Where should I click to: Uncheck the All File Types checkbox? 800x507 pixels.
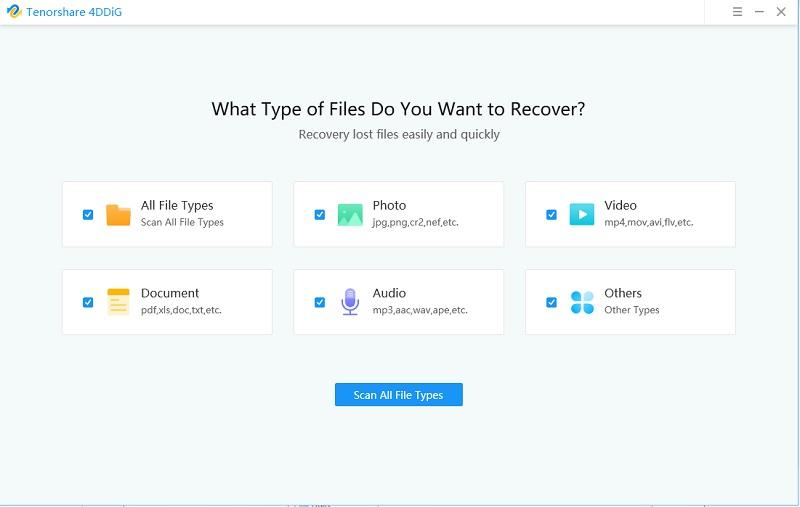tap(88, 215)
